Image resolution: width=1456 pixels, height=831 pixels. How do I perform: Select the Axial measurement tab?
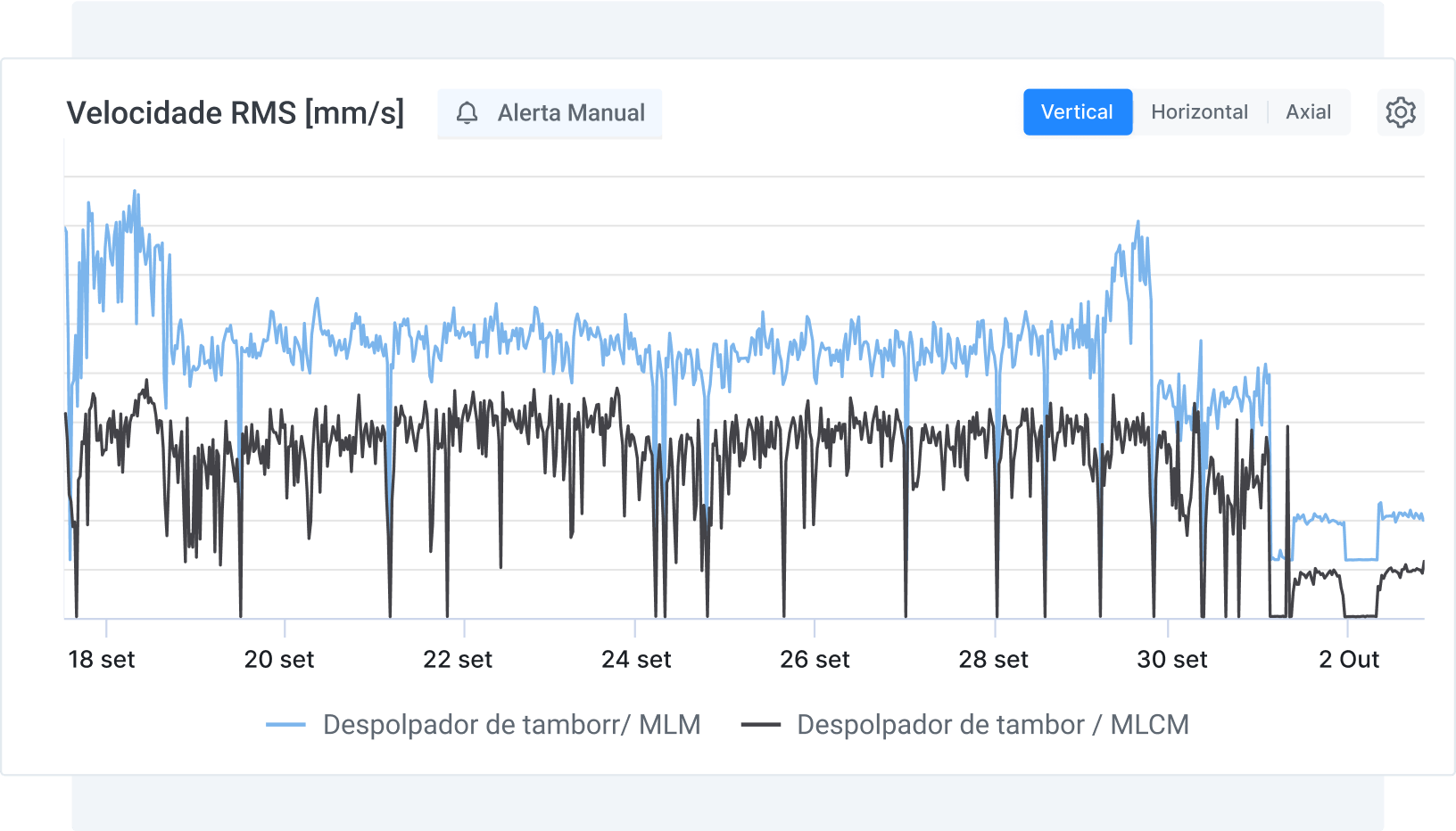click(1308, 111)
